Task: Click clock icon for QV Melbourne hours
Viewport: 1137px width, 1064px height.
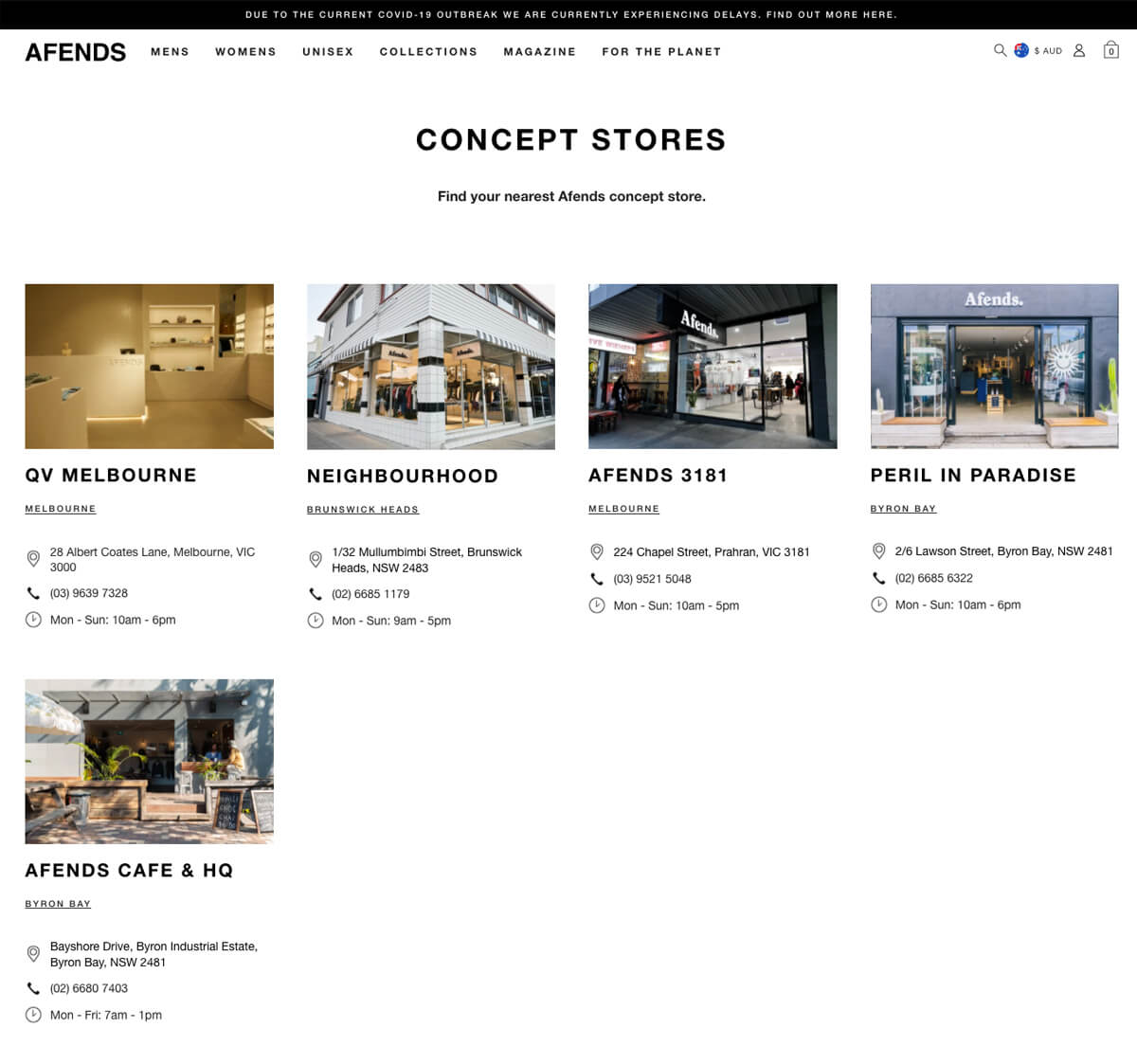Action: 33,620
